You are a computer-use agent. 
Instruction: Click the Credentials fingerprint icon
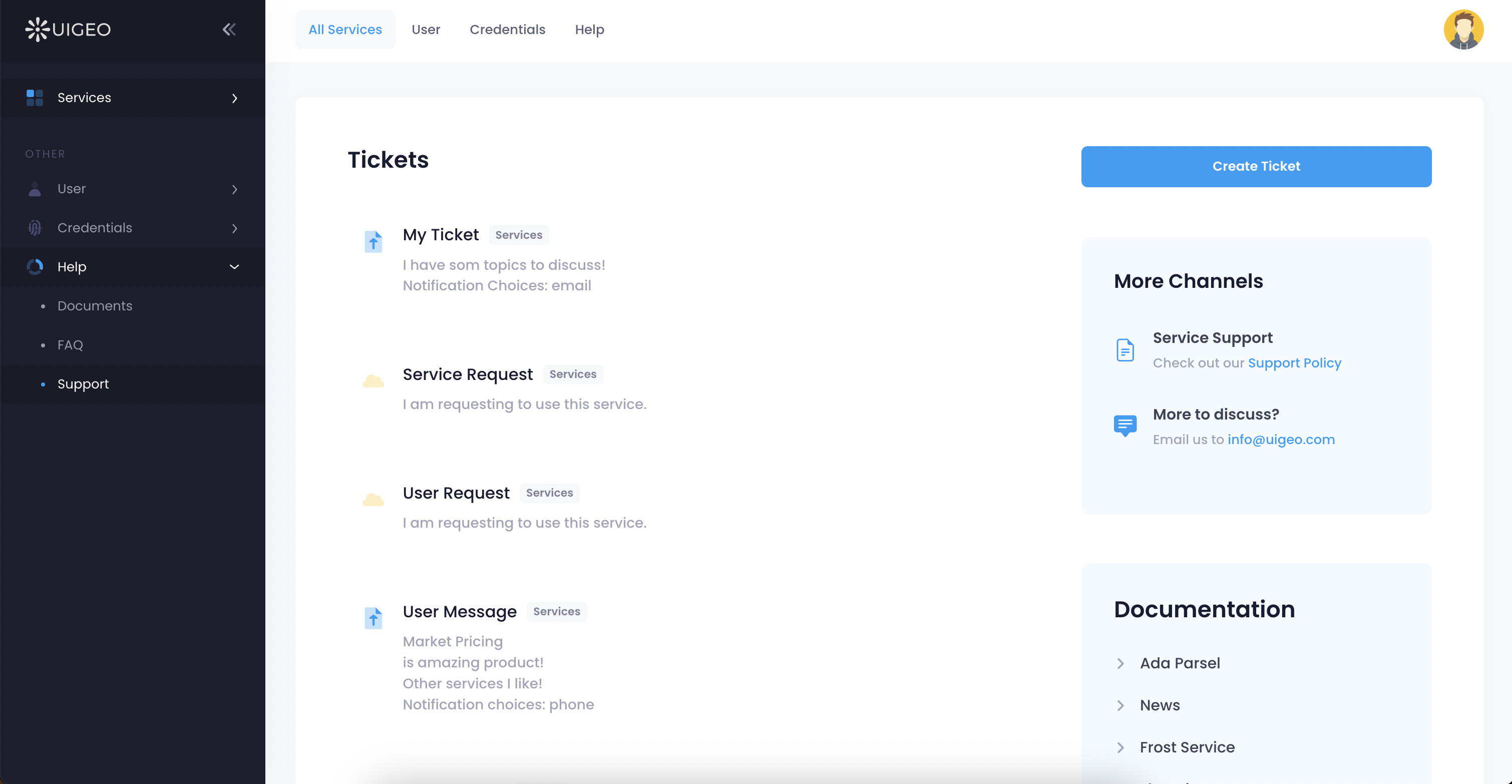tap(35, 228)
